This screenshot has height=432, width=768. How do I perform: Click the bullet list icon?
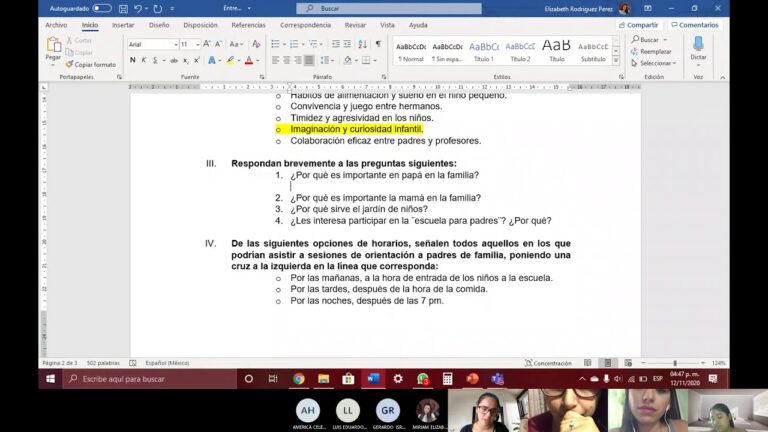(275, 44)
